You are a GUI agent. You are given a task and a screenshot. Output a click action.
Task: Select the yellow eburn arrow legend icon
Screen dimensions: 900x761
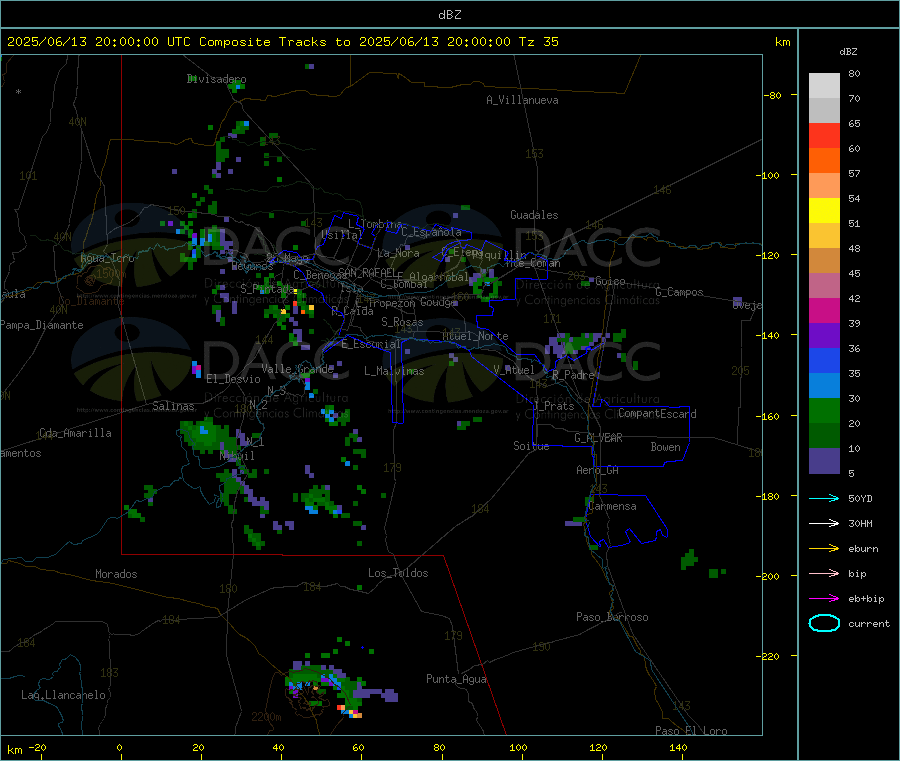824,548
